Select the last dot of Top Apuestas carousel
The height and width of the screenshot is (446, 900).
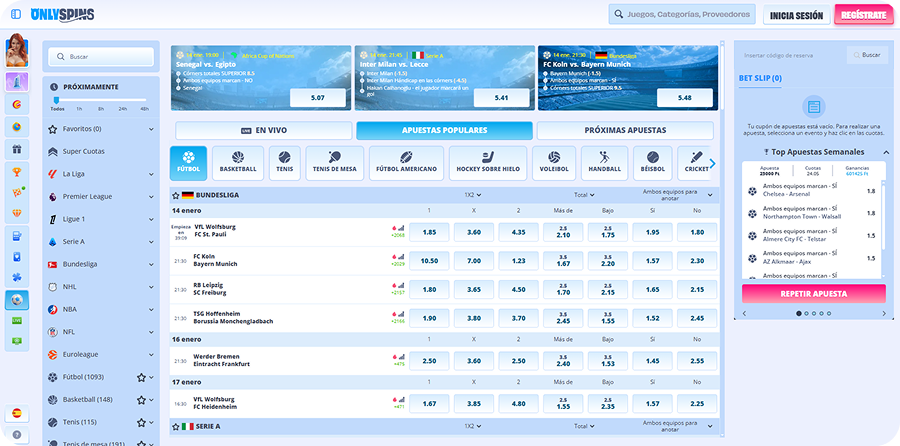tap(828, 313)
